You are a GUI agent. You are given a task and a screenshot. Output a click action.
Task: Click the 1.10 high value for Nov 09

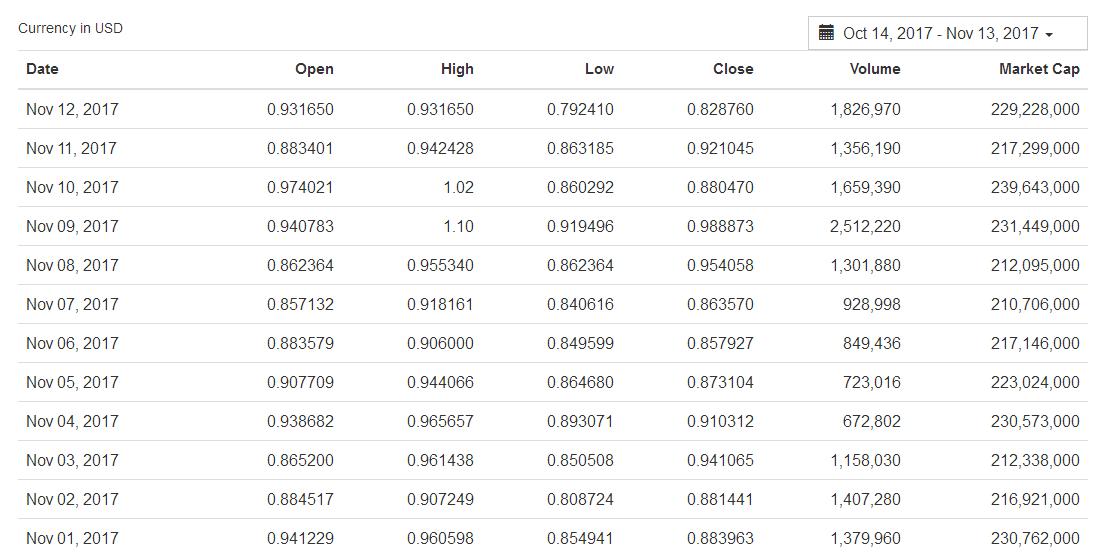458,226
